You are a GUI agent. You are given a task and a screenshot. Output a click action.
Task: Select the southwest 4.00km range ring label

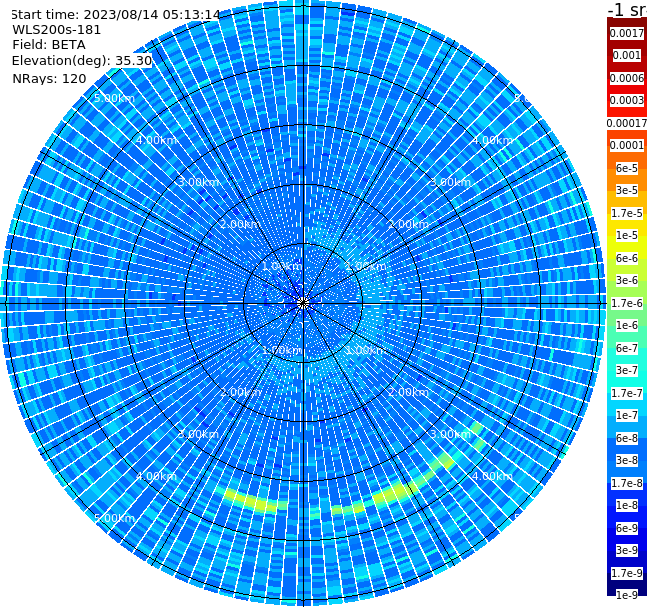click(156, 476)
